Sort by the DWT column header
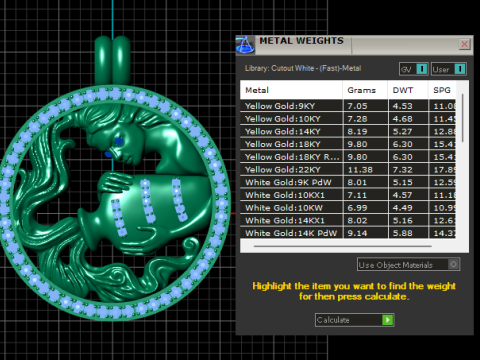 coord(408,90)
